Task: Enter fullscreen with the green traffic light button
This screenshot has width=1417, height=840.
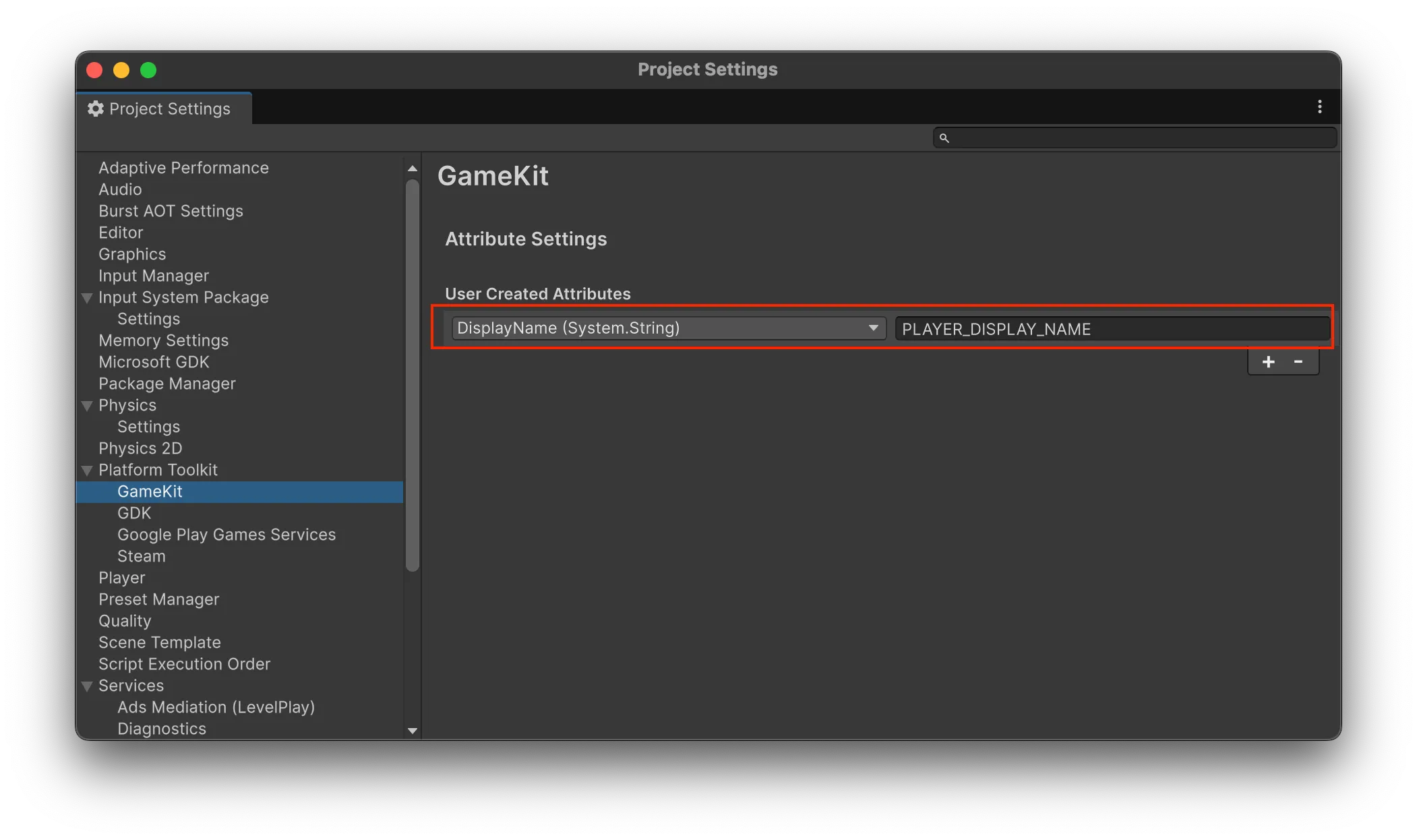Action: pyautogui.click(x=148, y=70)
